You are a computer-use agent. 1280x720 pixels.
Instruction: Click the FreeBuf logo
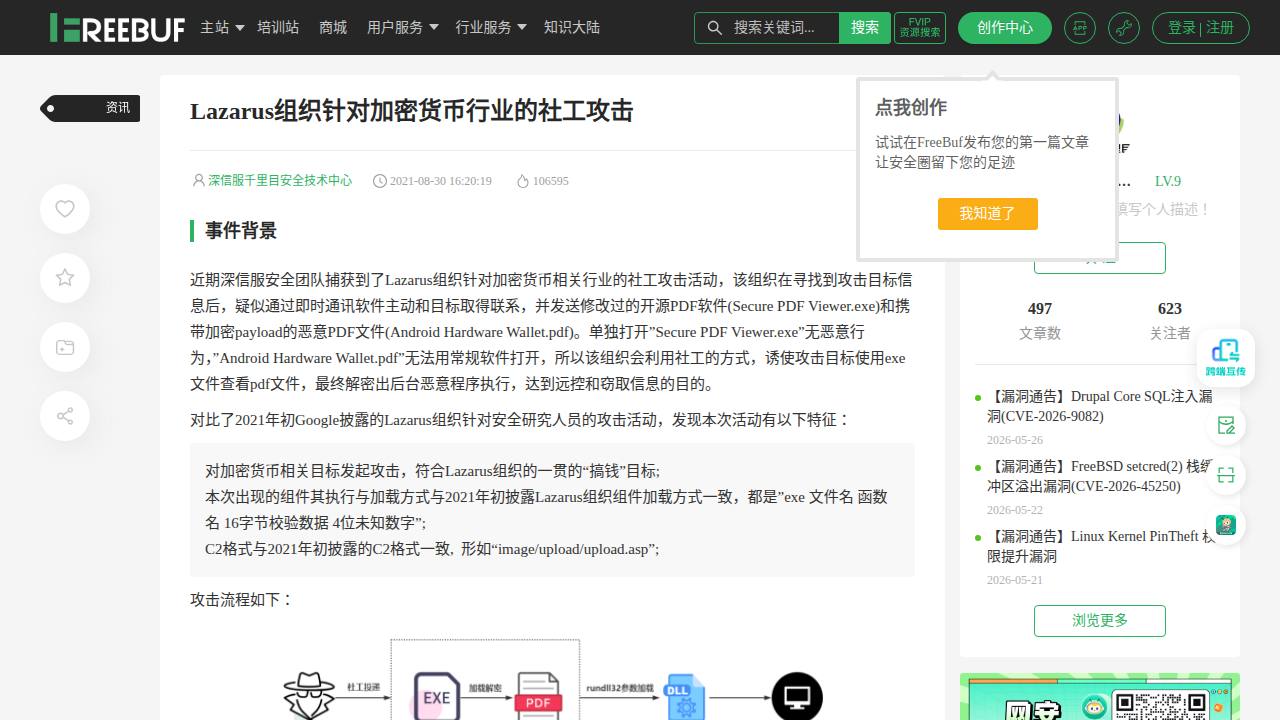click(x=117, y=28)
